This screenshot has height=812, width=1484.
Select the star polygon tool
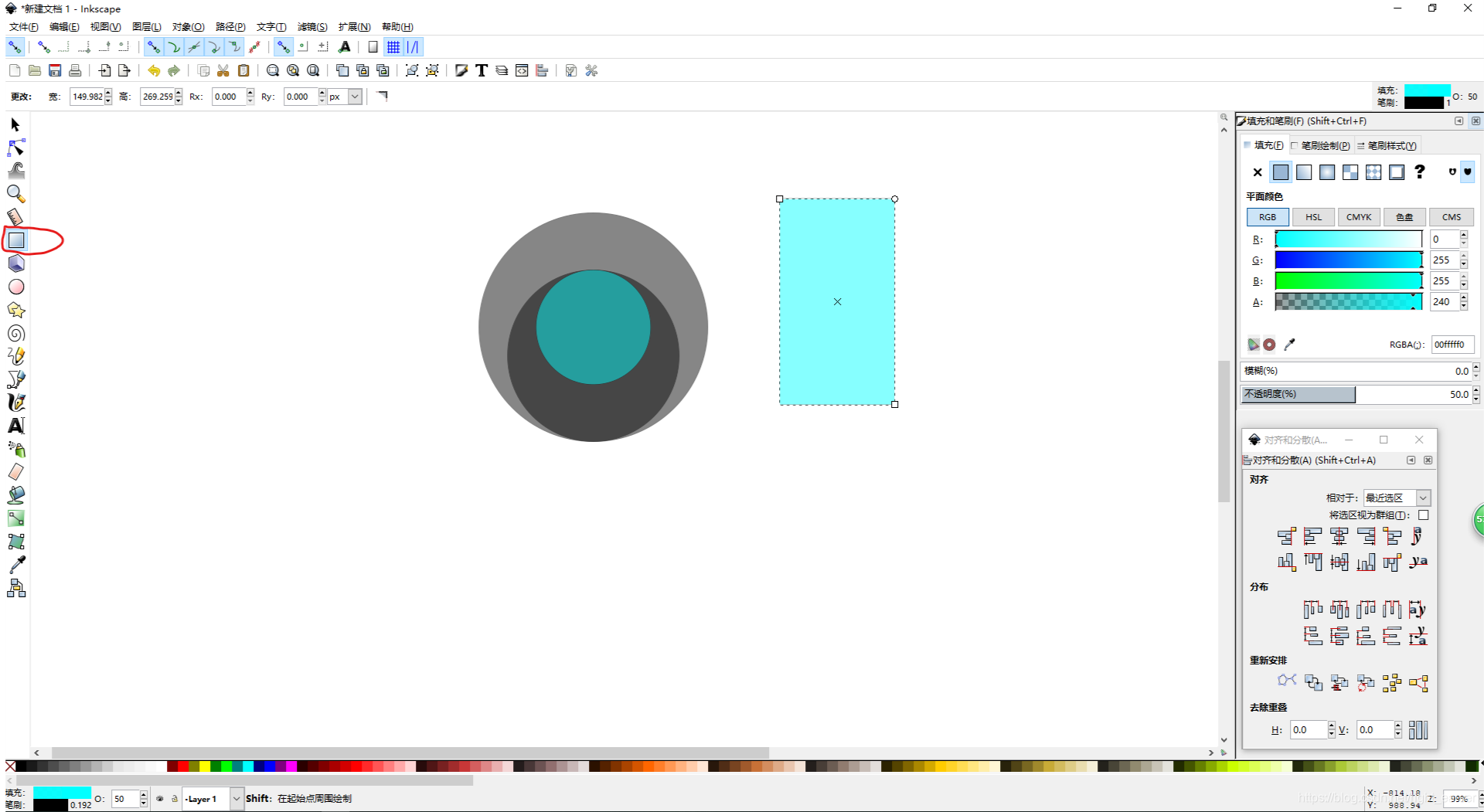pyautogui.click(x=15, y=310)
